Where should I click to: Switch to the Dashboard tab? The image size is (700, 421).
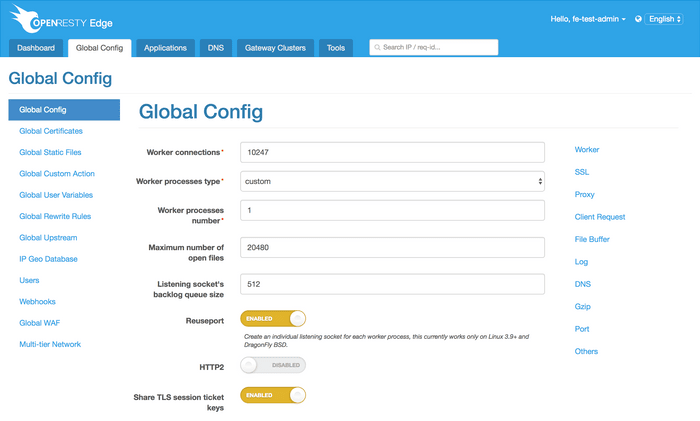click(36, 48)
